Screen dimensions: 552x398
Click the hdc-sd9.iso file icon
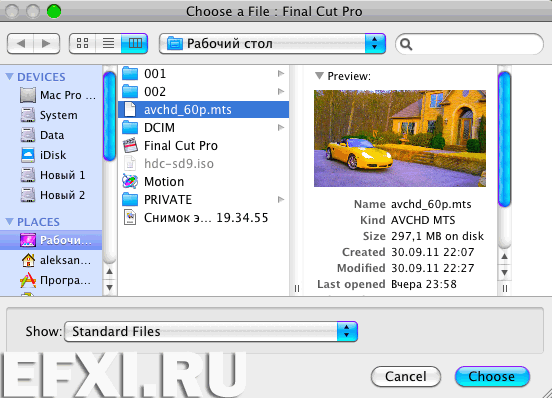pyautogui.click(x=130, y=164)
